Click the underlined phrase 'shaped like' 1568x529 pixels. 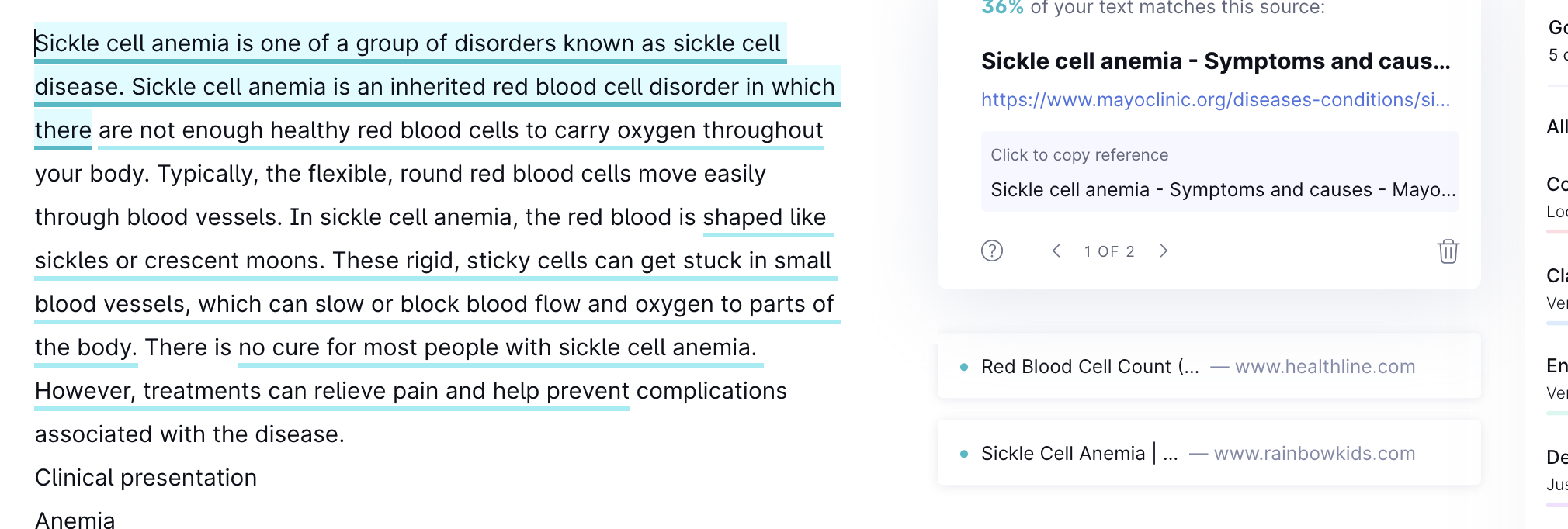[765, 217]
